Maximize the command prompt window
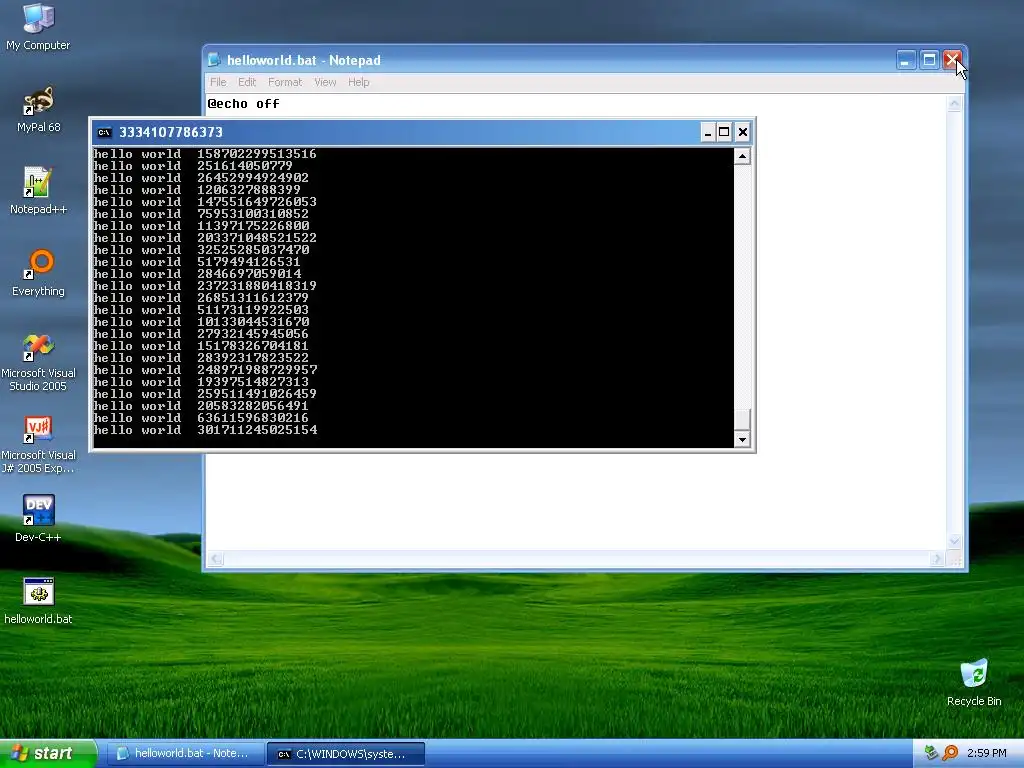This screenshot has height=768, width=1024. coord(724,133)
